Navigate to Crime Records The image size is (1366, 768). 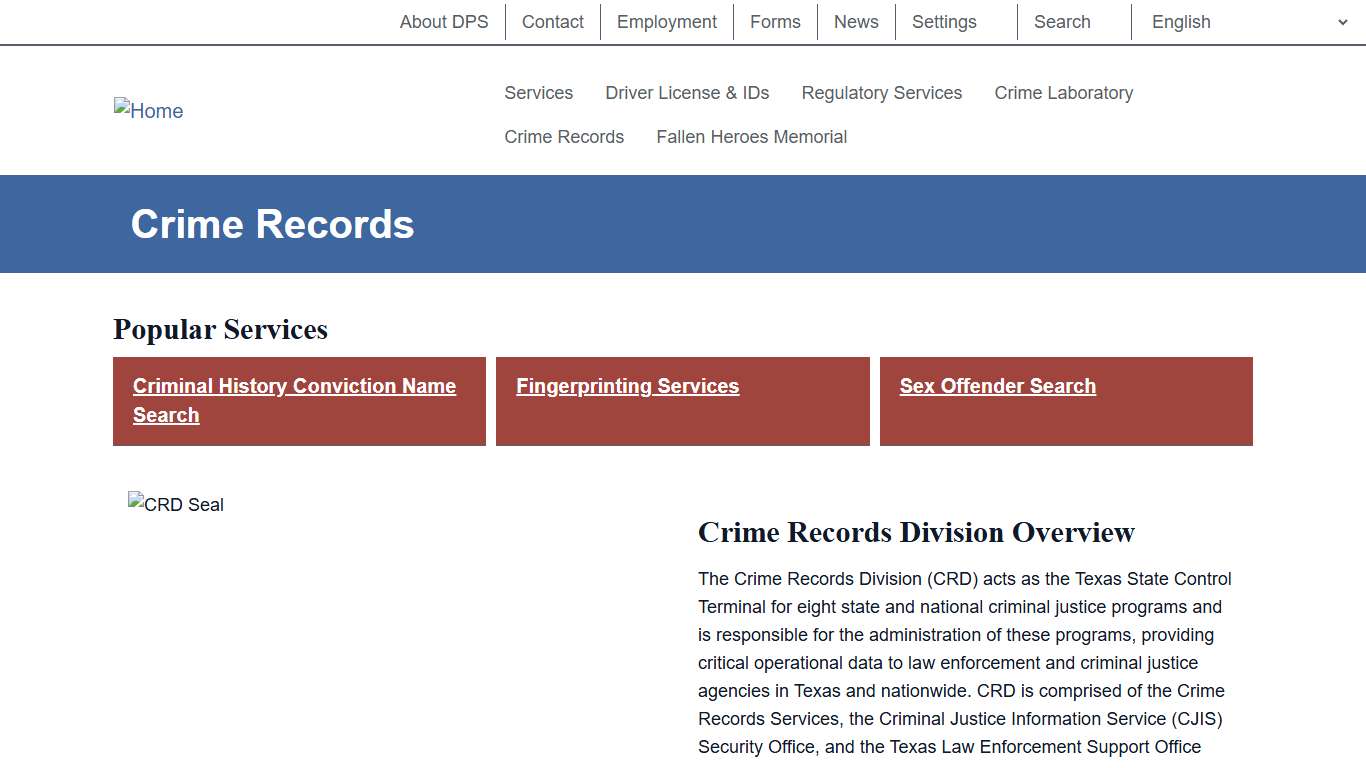[x=564, y=137]
